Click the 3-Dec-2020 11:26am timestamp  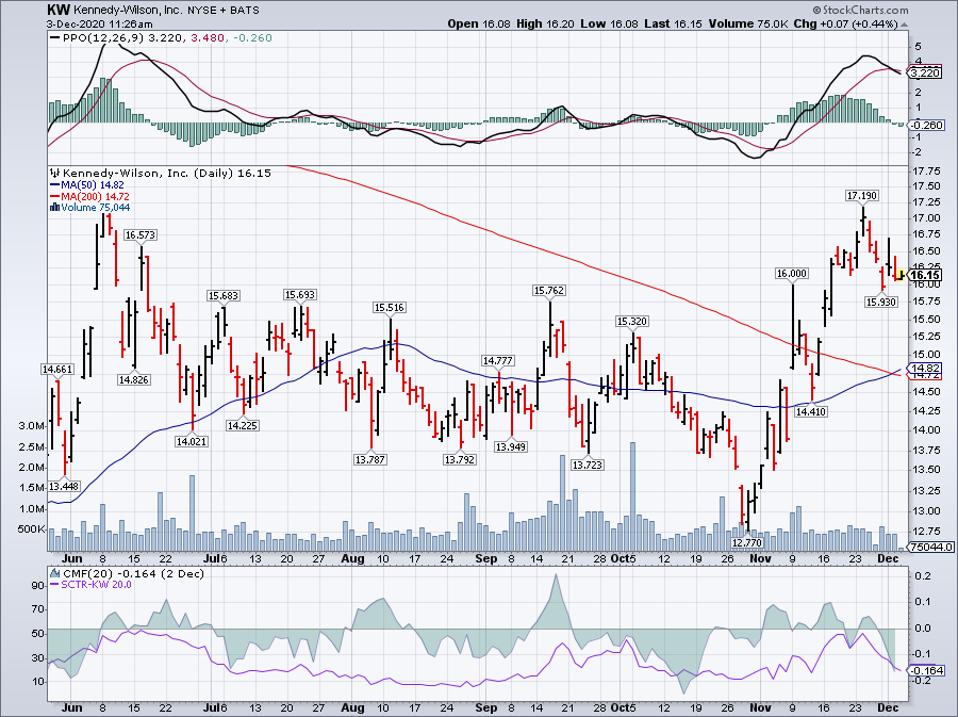click(100, 24)
